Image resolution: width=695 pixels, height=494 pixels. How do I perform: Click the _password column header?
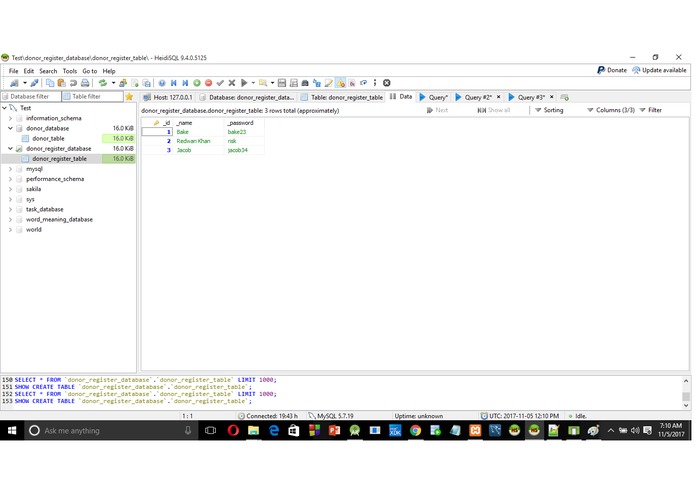[x=244, y=123]
